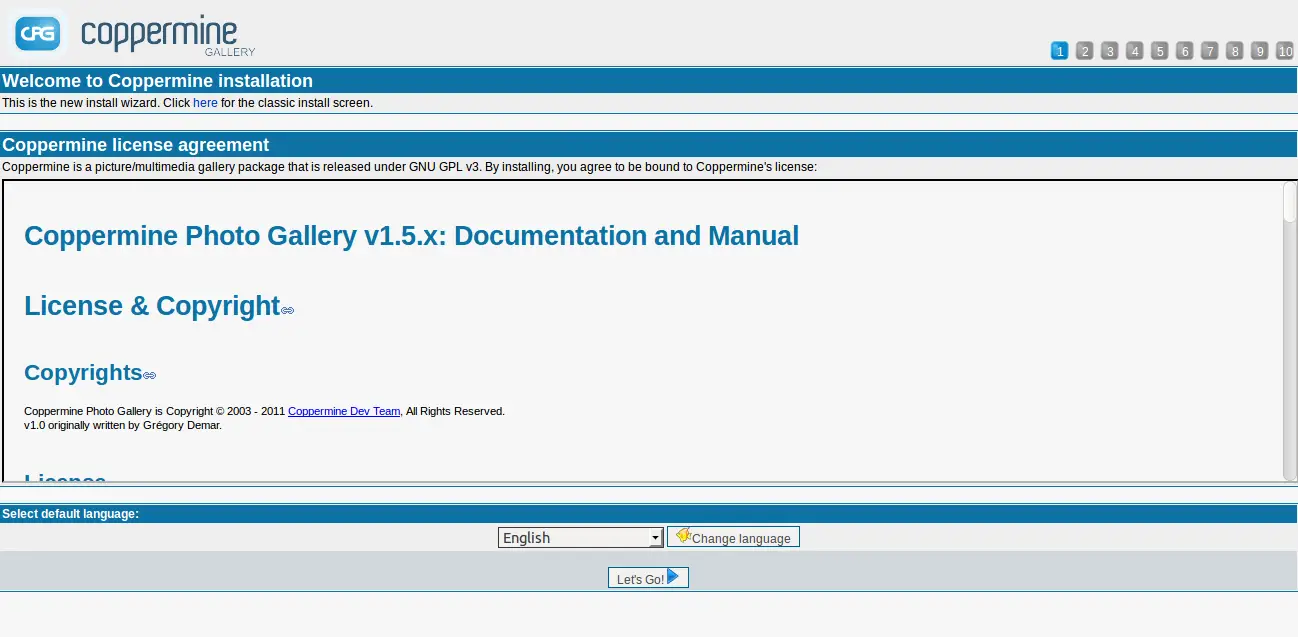Open the default language dropdown
1298x637 pixels.
coord(580,538)
